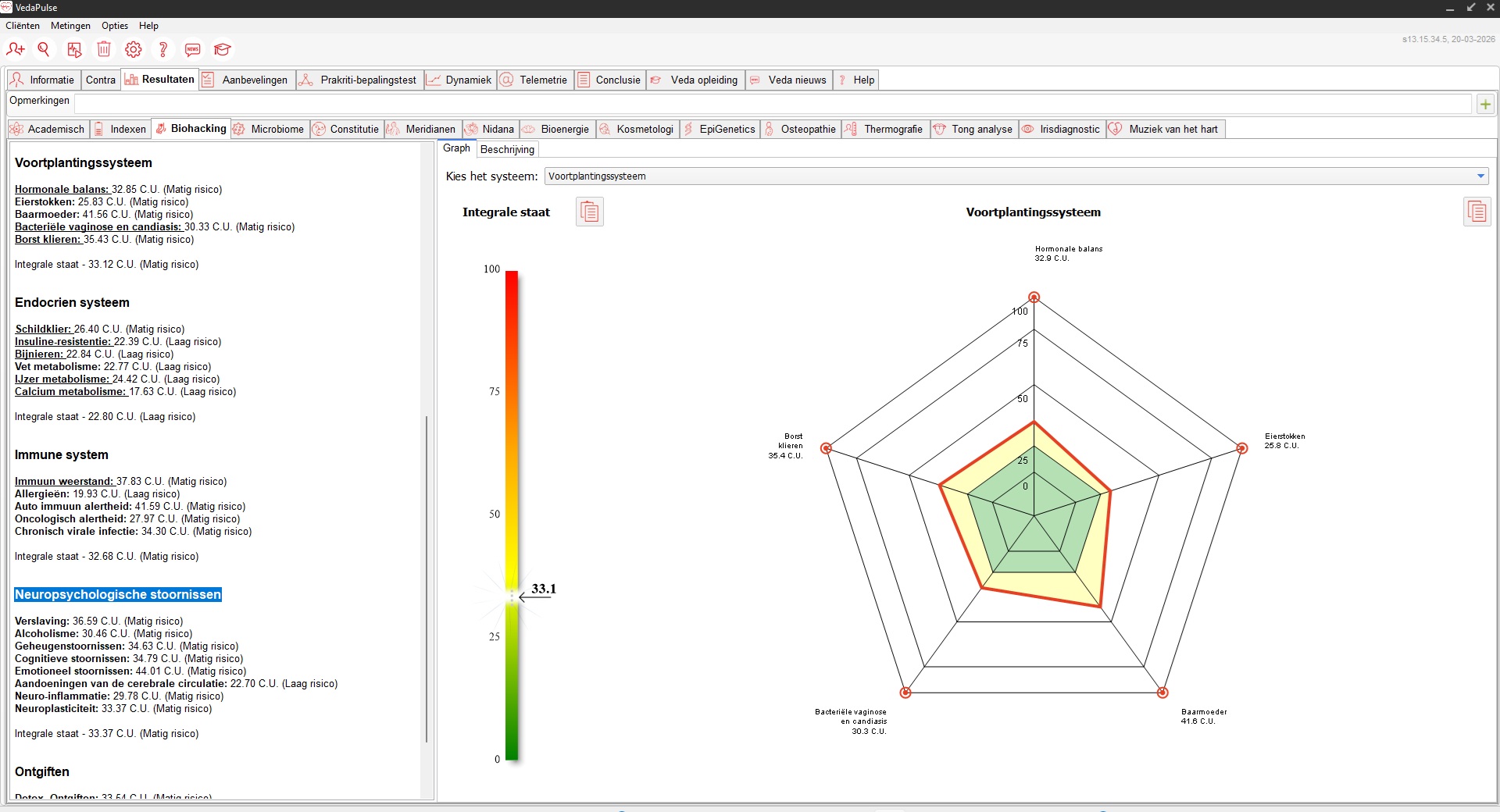Open the Aanbevelingen tab
1500x812 pixels.
pos(248,80)
